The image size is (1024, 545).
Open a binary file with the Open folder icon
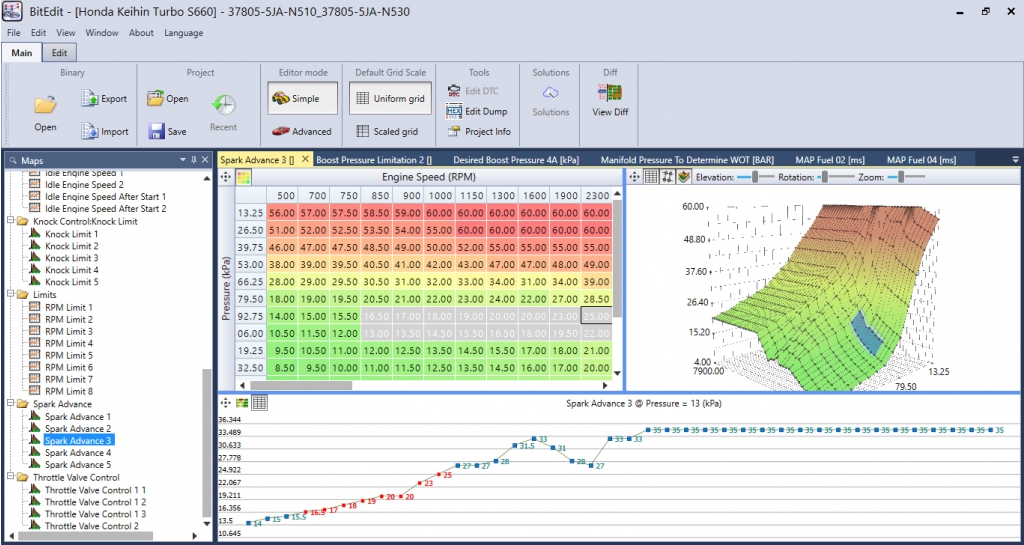point(46,104)
